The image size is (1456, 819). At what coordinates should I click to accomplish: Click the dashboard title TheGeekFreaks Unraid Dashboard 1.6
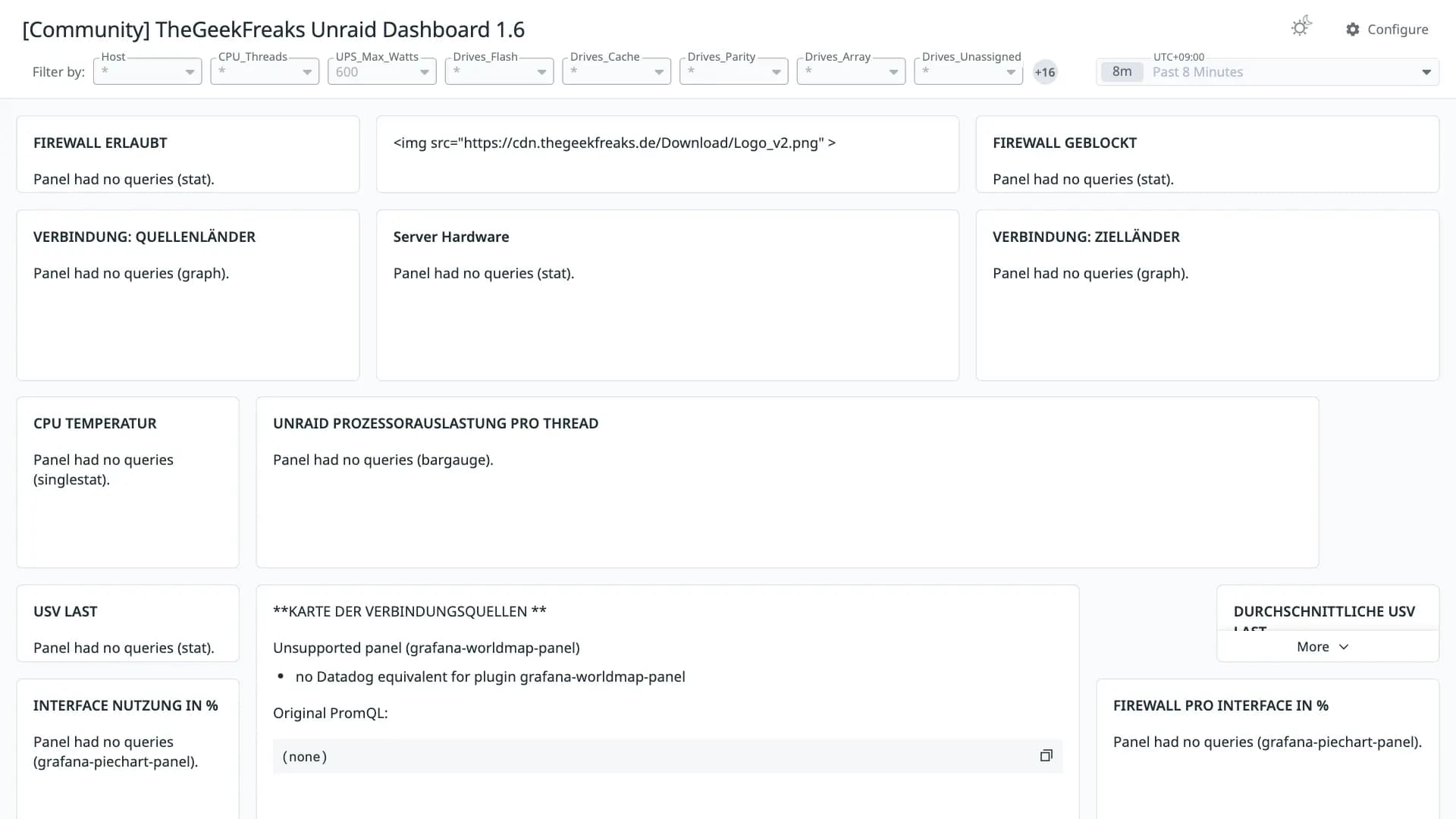(273, 30)
